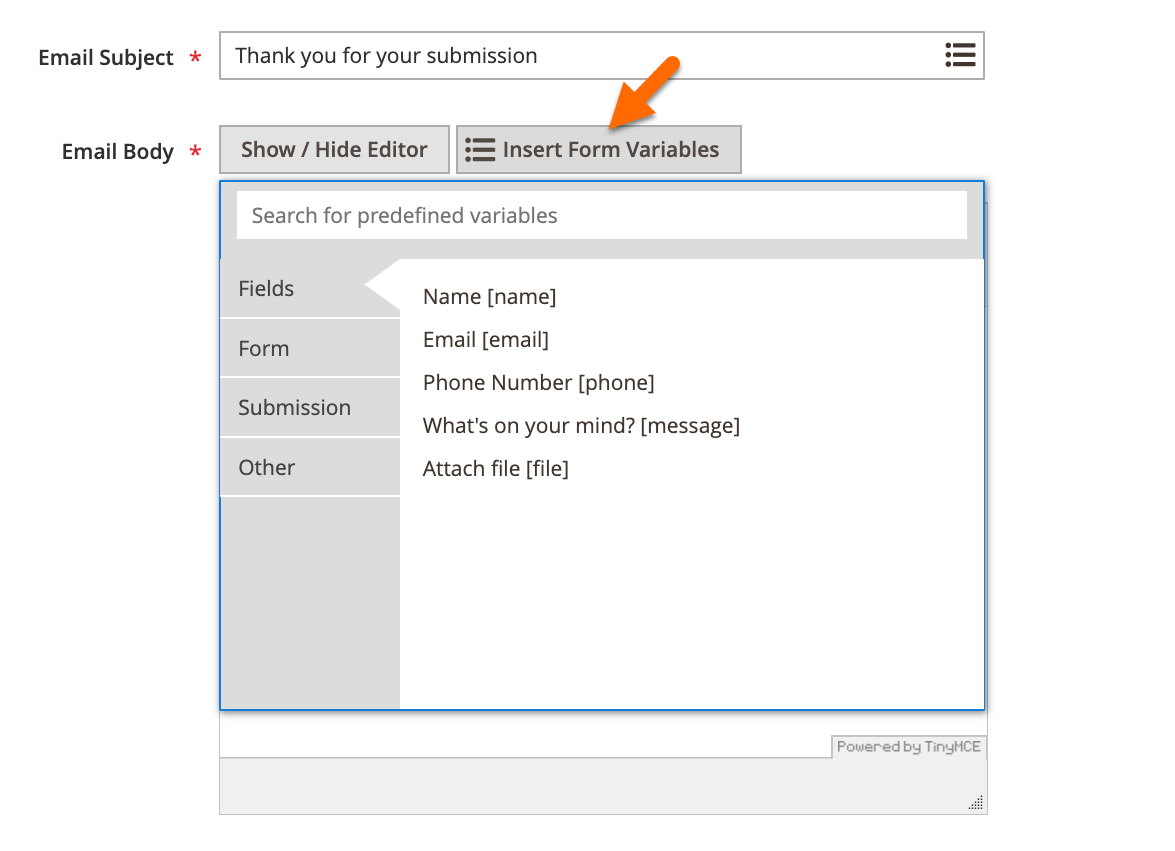Switch to the Form tab

(310, 348)
